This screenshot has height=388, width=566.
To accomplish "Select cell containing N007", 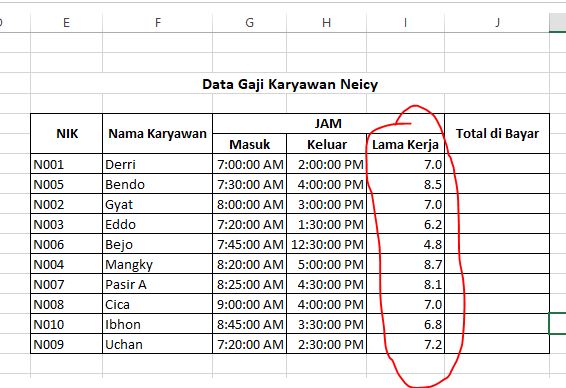I will click(x=67, y=284).
